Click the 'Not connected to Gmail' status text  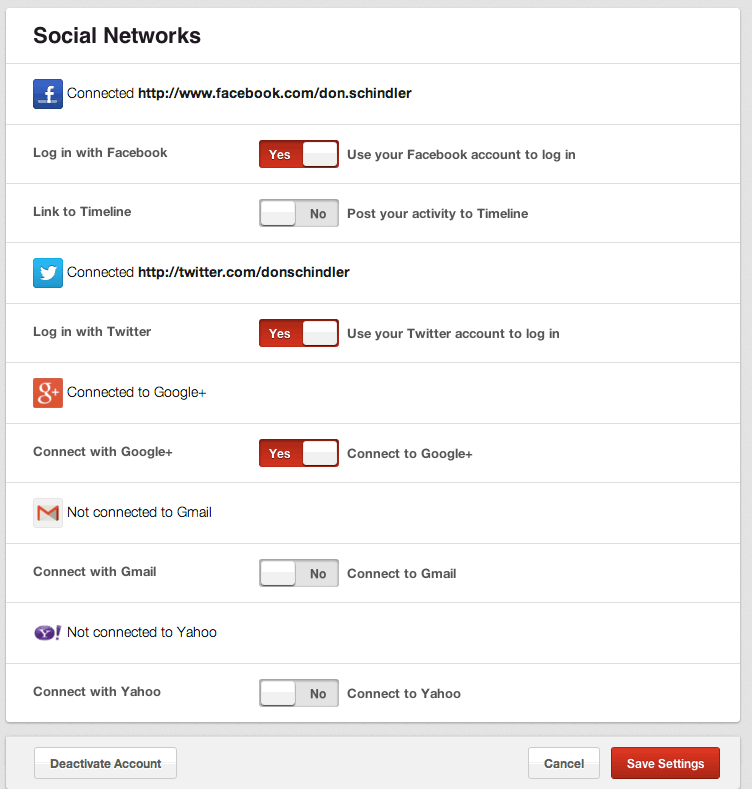[139, 512]
